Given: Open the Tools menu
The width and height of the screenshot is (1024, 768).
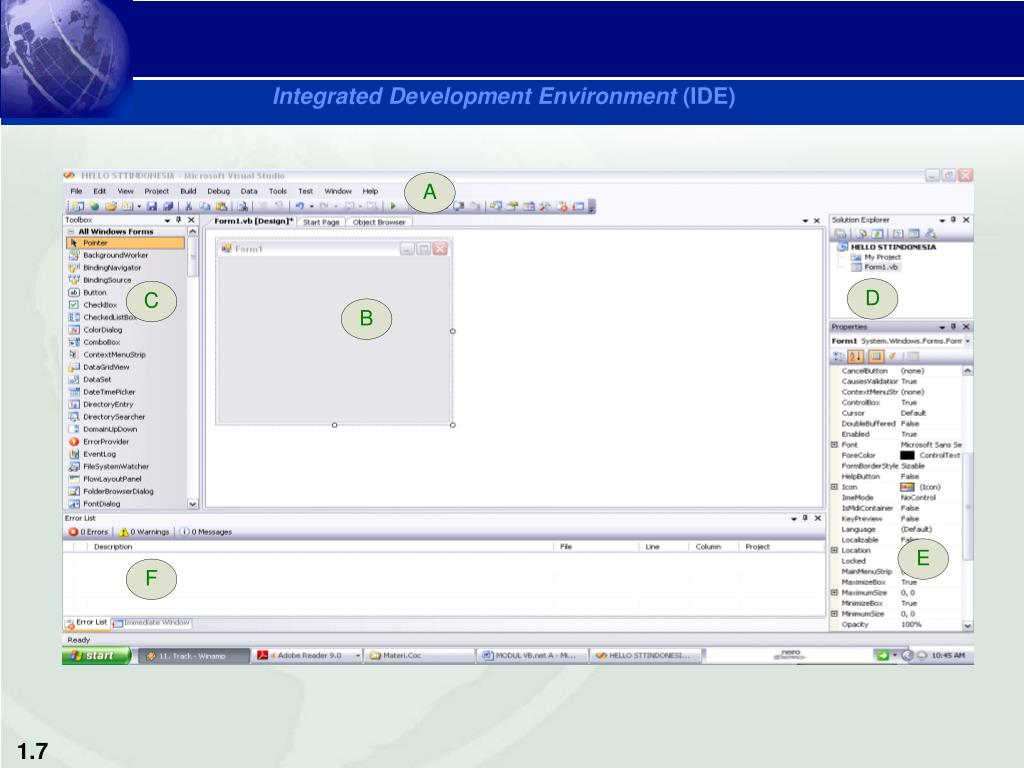Looking at the screenshot, I should (278, 191).
